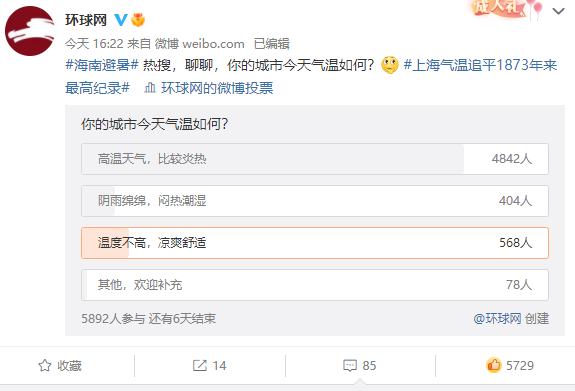The height and width of the screenshot is (391, 575).
Task: Select the poll option 阴雨绵绵，闷热潮湿
Action: click(x=315, y=201)
